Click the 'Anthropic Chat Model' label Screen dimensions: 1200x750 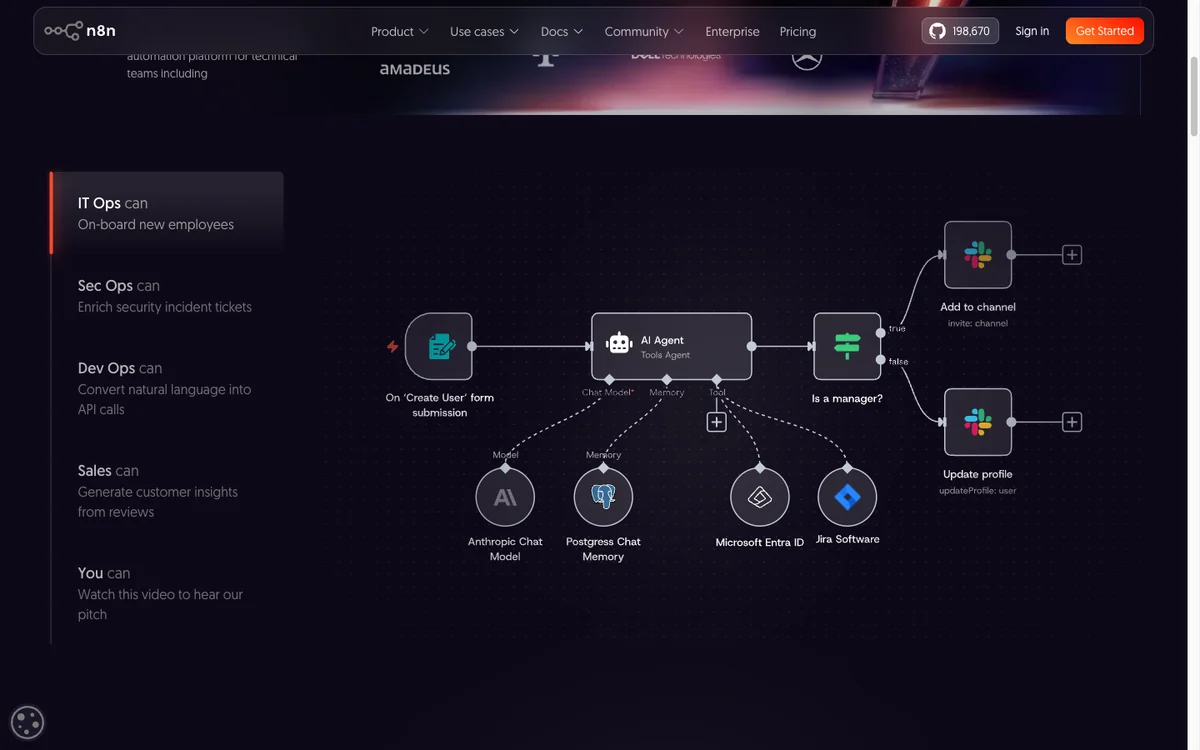(505, 549)
